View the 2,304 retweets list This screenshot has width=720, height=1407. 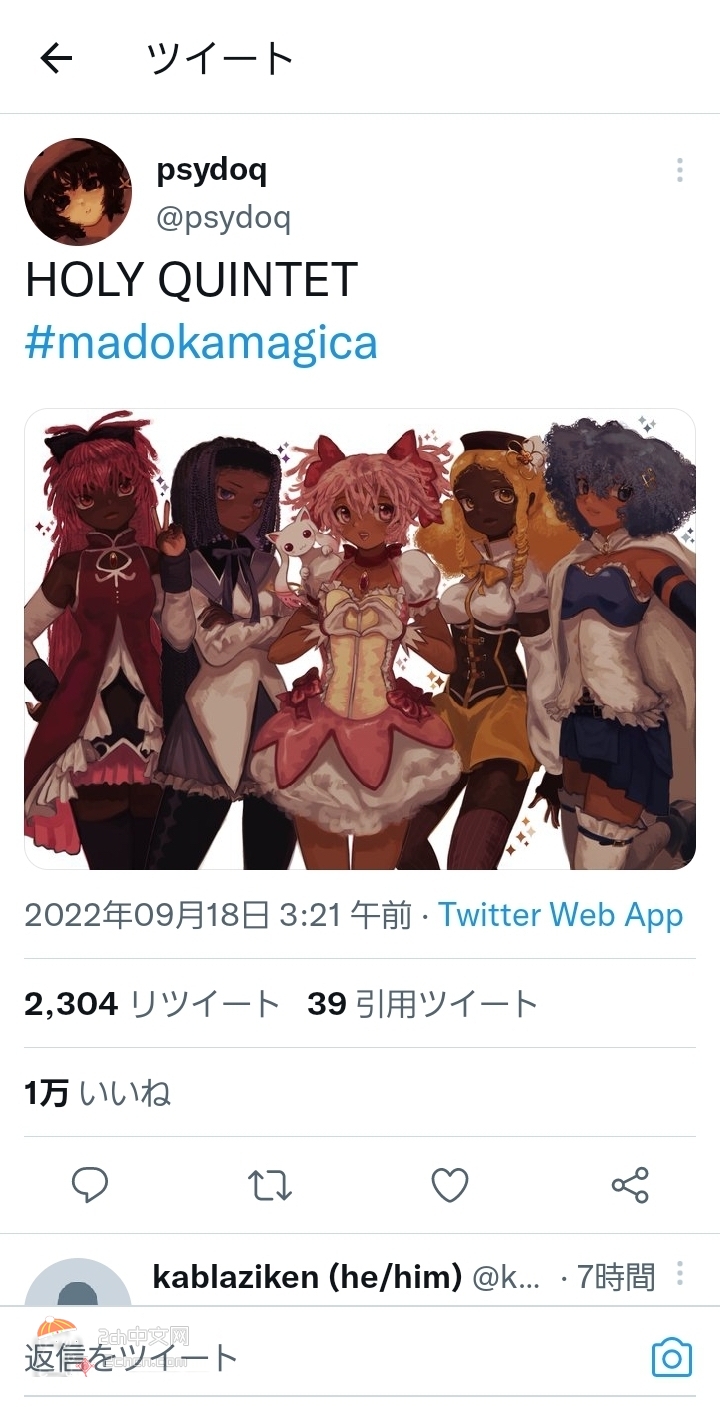pos(152,1004)
